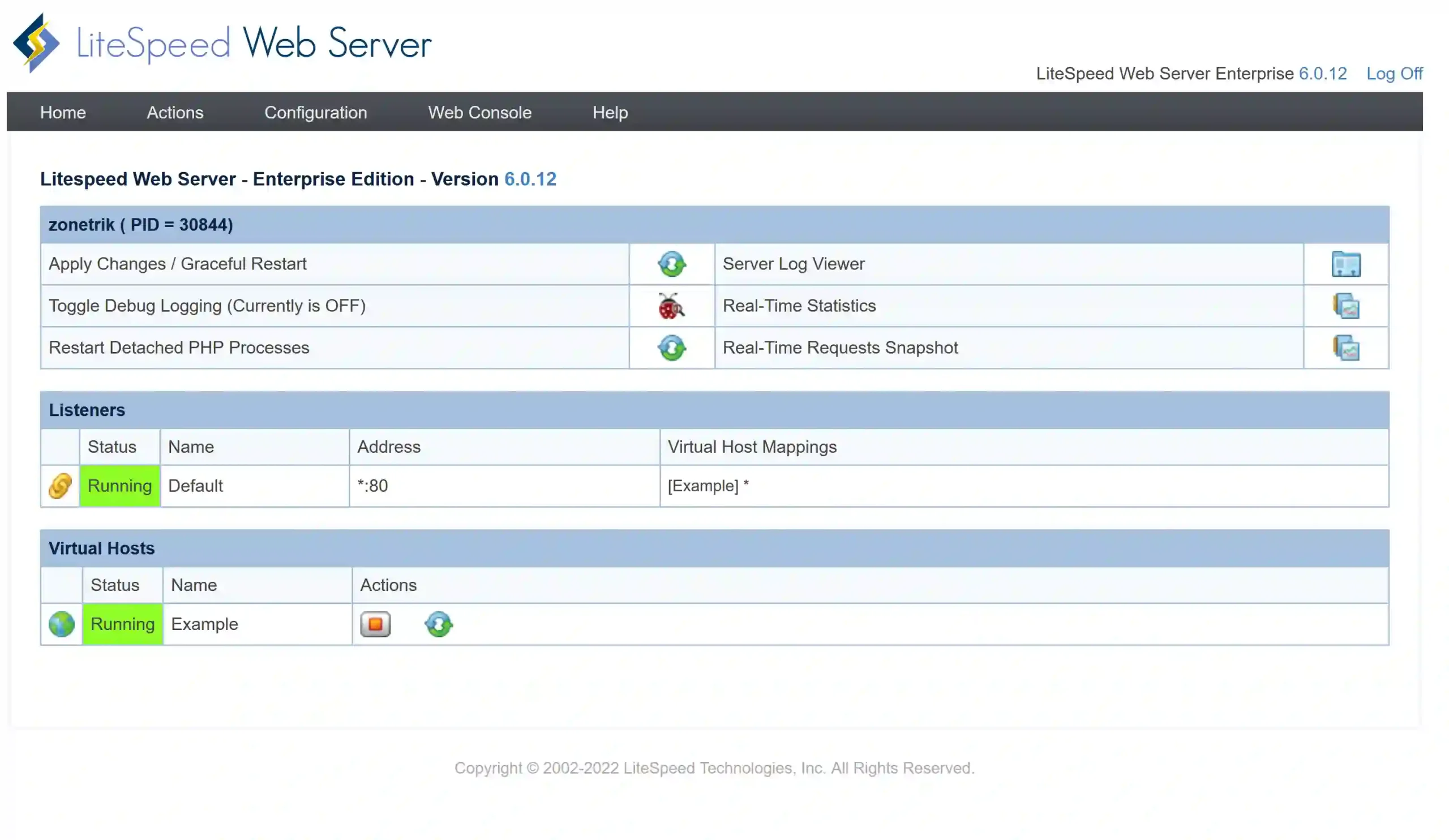Viewport: 1449px width, 840px height.
Task: Click the copyright footer text
Action: click(715, 769)
